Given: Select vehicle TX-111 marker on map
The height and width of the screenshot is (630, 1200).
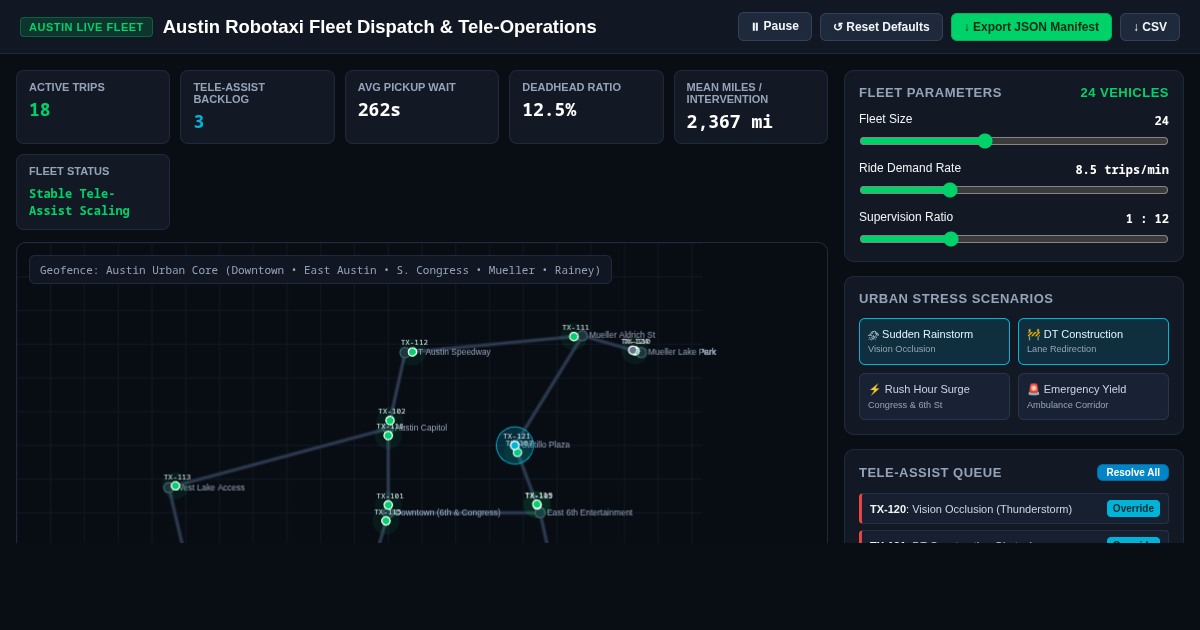Looking at the screenshot, I should point(574,337).
